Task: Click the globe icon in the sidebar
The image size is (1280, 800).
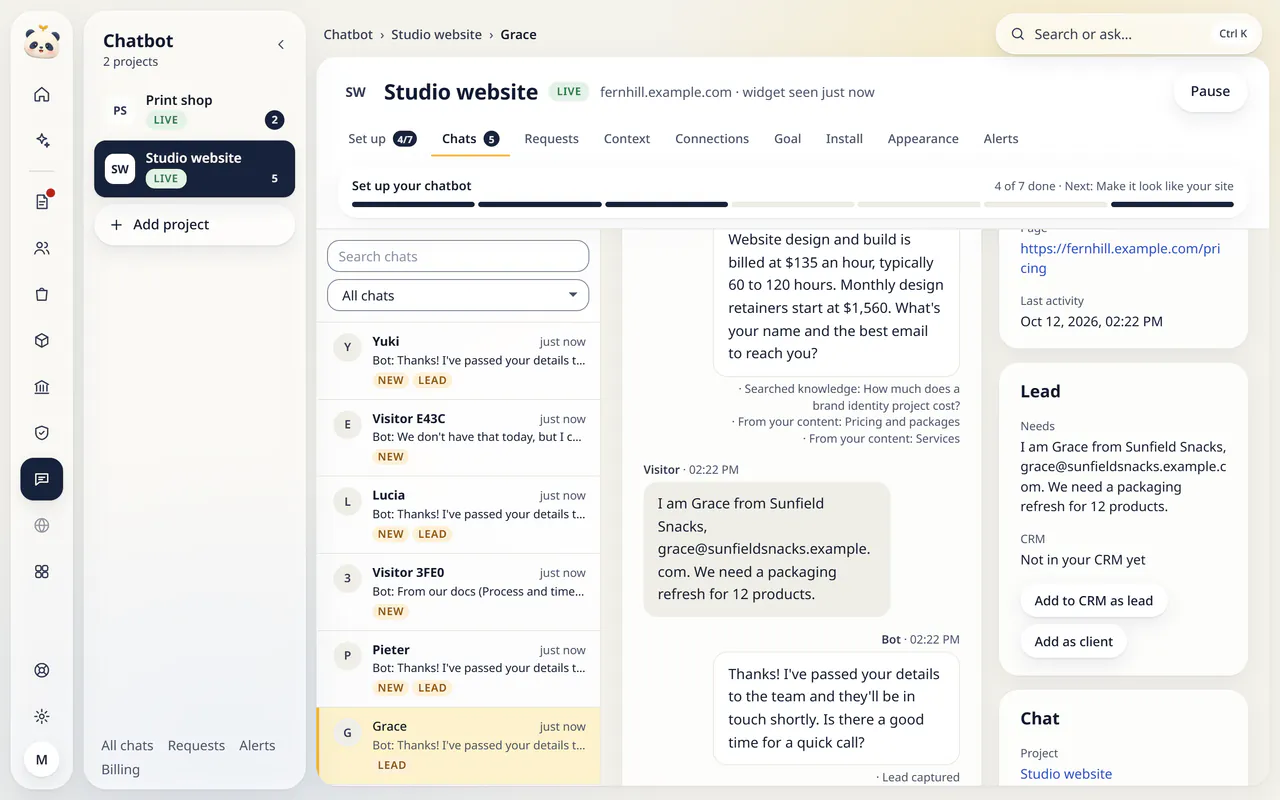Action: click(x=42, y=525)
